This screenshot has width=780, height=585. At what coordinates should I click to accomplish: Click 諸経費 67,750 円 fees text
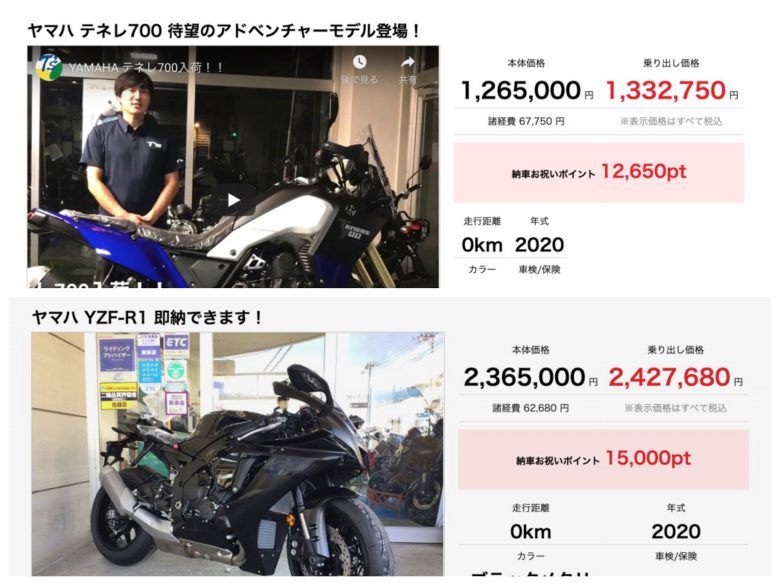[x=526, y=121]
